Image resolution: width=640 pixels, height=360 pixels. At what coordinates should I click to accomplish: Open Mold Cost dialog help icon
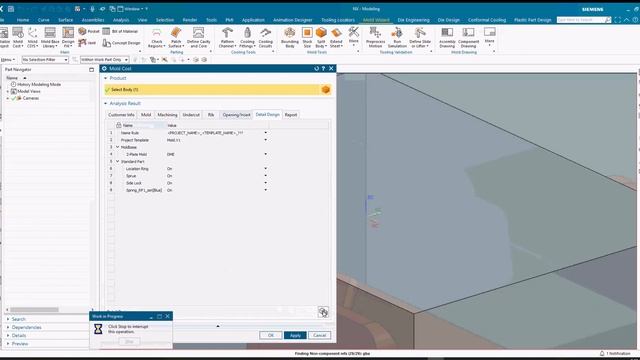pos(323,69)
